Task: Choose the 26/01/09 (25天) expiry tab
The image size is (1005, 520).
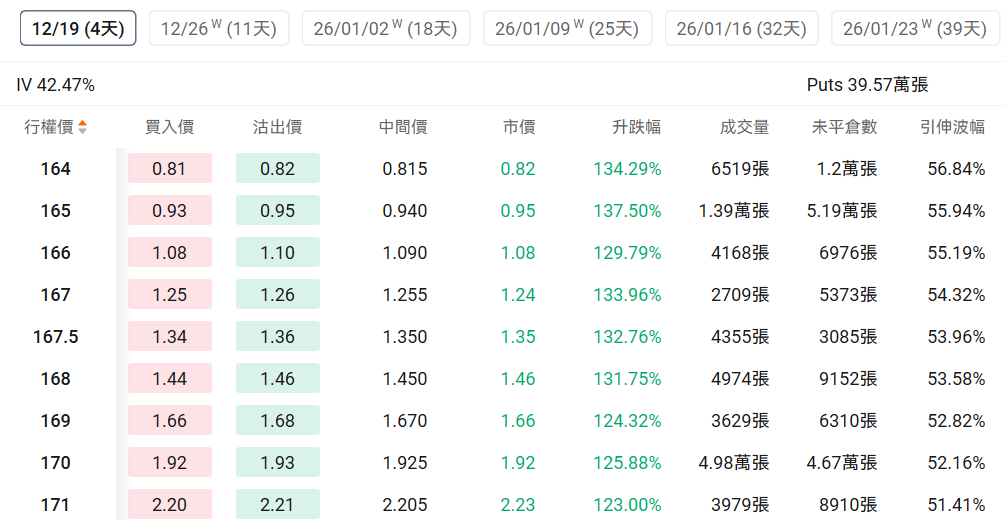Action: point(567,28)
